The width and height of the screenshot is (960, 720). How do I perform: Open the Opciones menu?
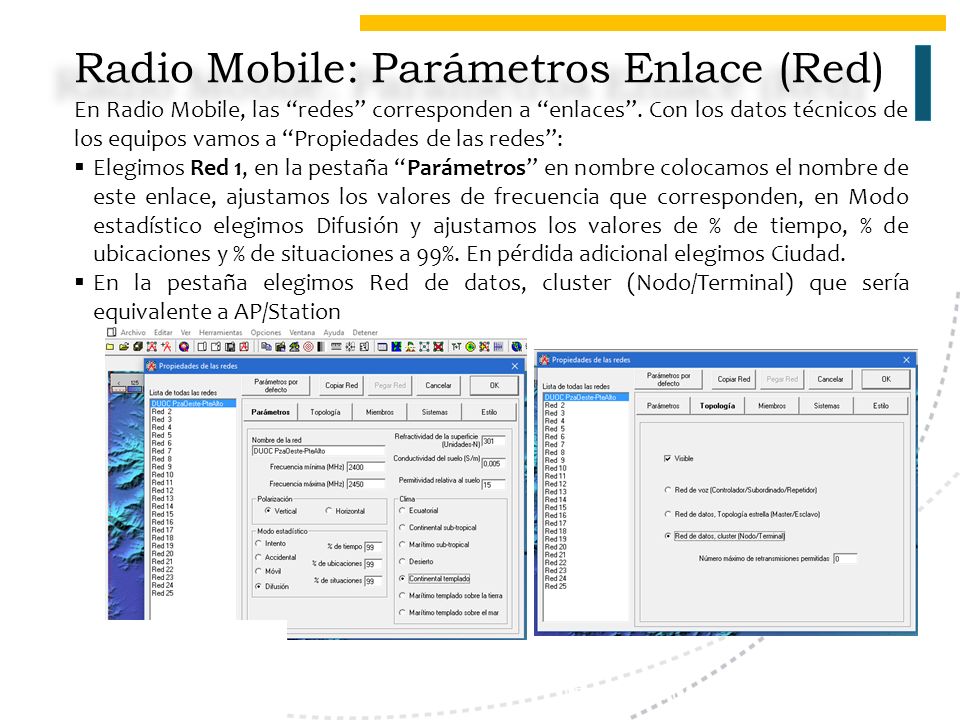point(266,332)
